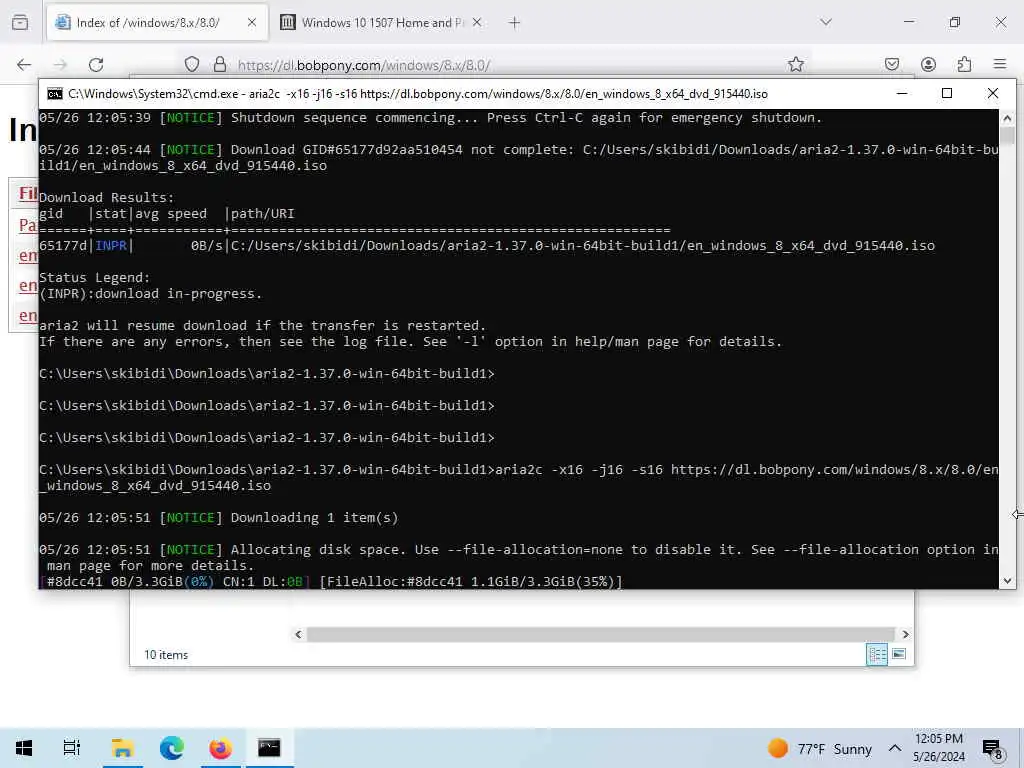
Task: Click the aria2c command line text
Action: coord(519,477)
